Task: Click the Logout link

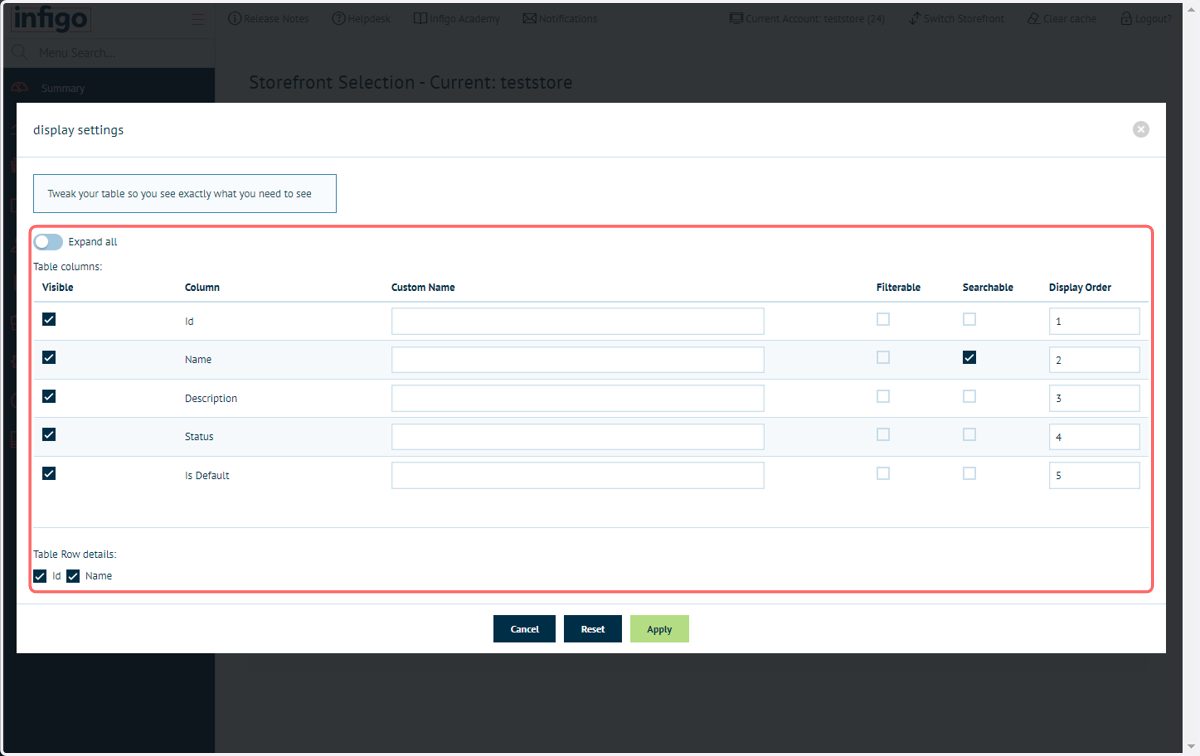Action: tap(1146, 19)
